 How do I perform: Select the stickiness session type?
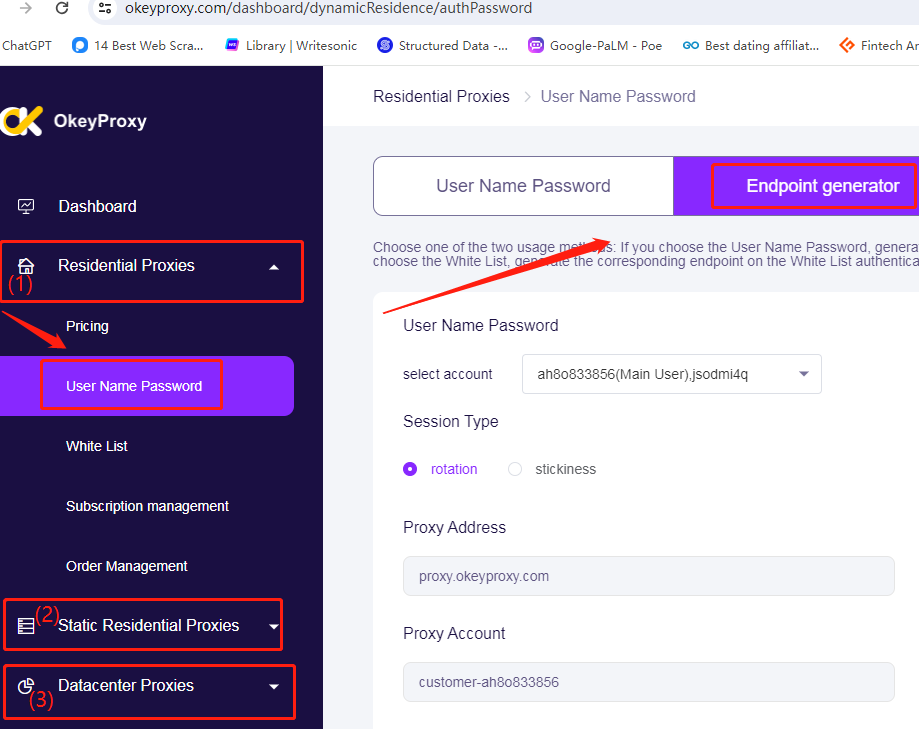click(x=515, y=469)
